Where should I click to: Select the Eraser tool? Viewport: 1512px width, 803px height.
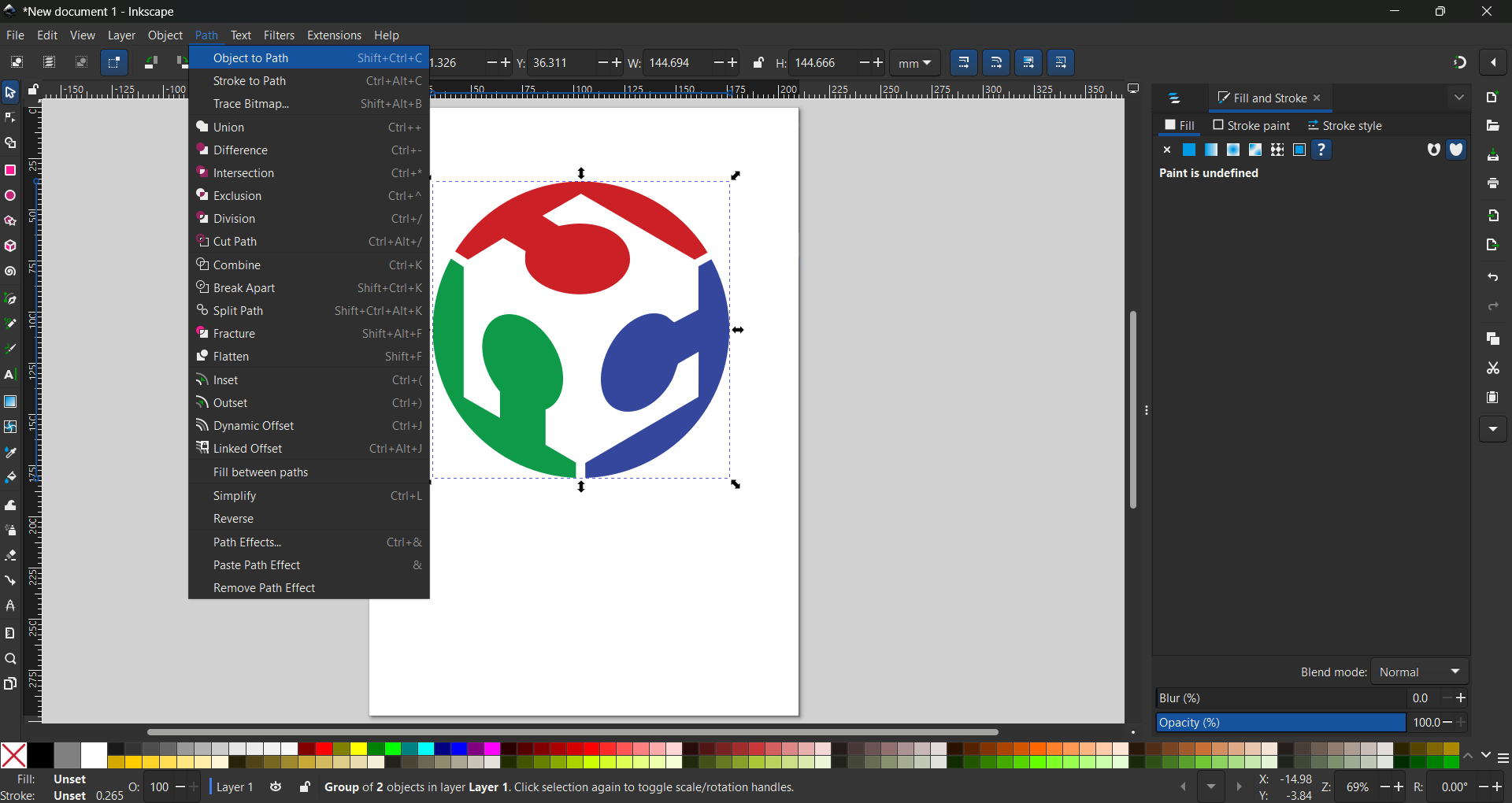point(10,555)
